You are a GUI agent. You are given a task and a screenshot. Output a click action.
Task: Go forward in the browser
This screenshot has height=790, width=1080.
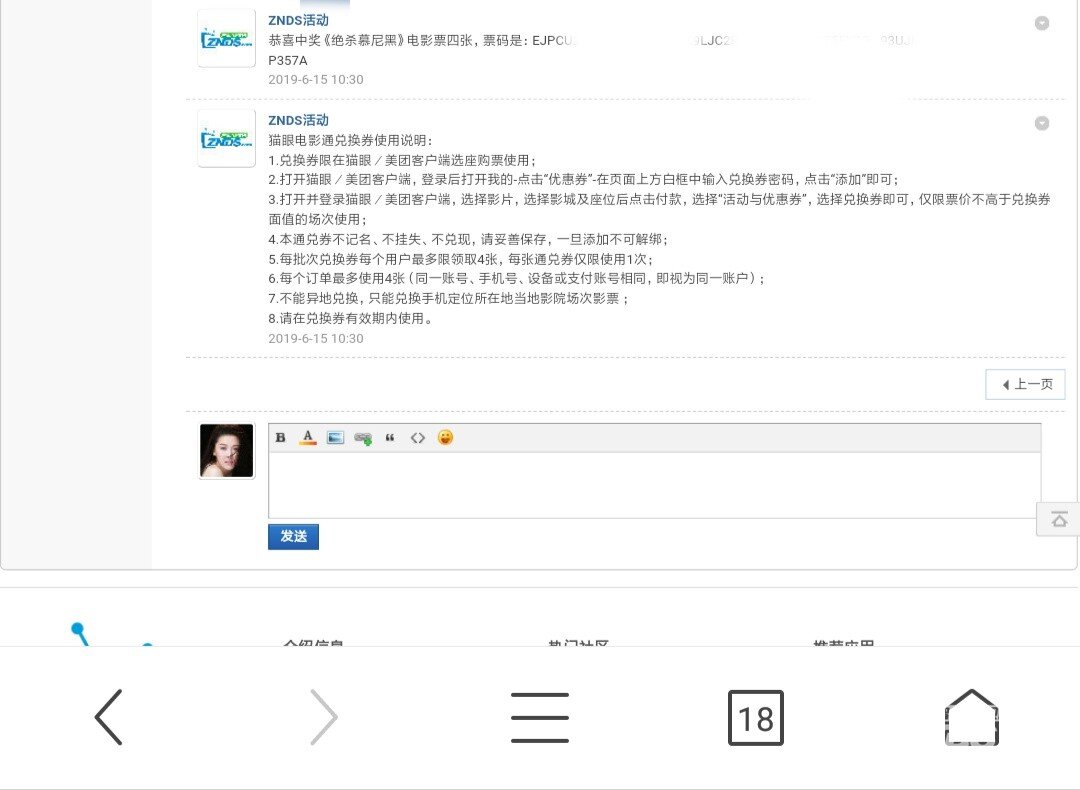point(324,717)
